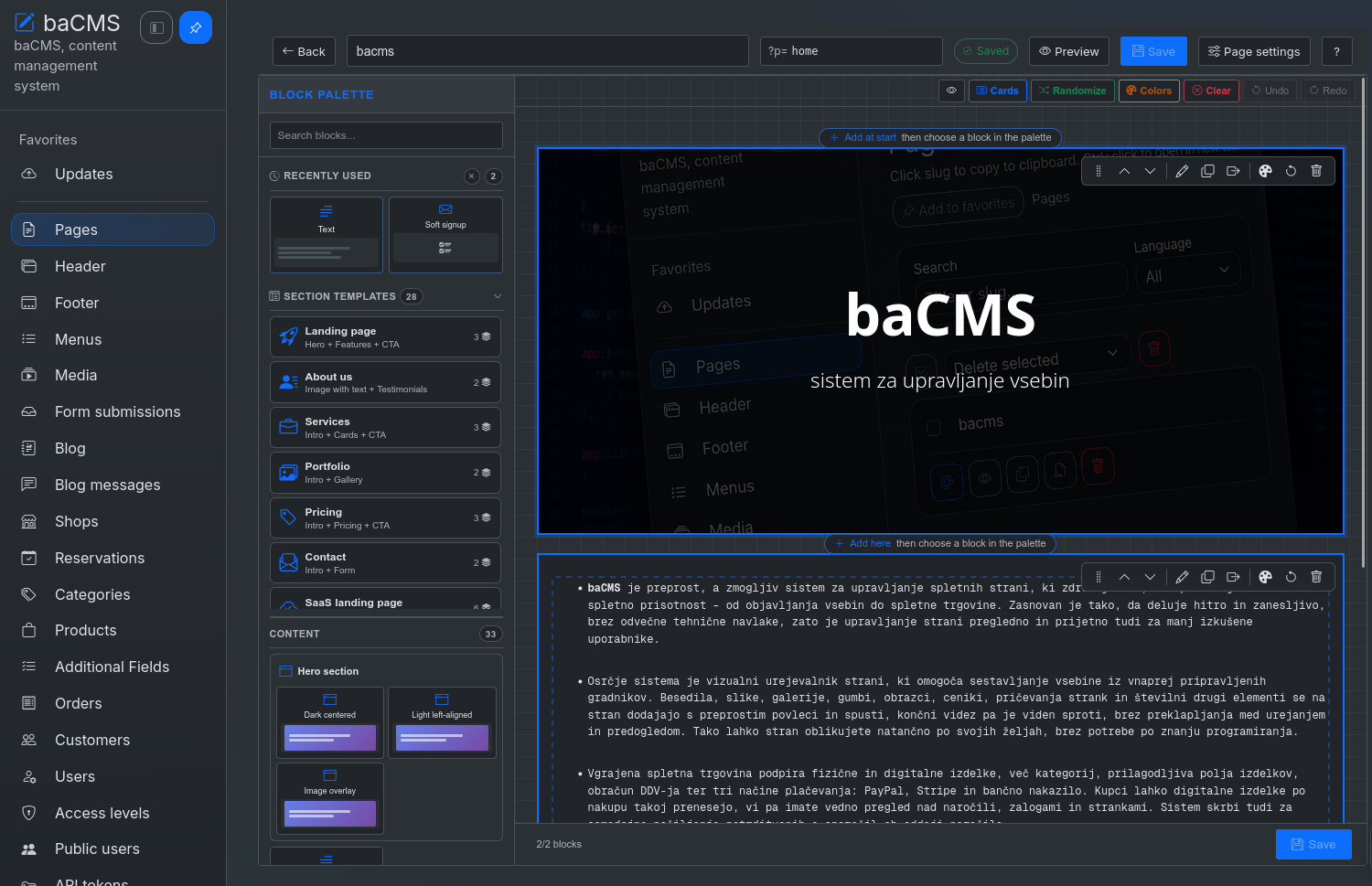Click drag handle of hero block
Screen dimensions: 1372x886
click(x=1099, y=171)
